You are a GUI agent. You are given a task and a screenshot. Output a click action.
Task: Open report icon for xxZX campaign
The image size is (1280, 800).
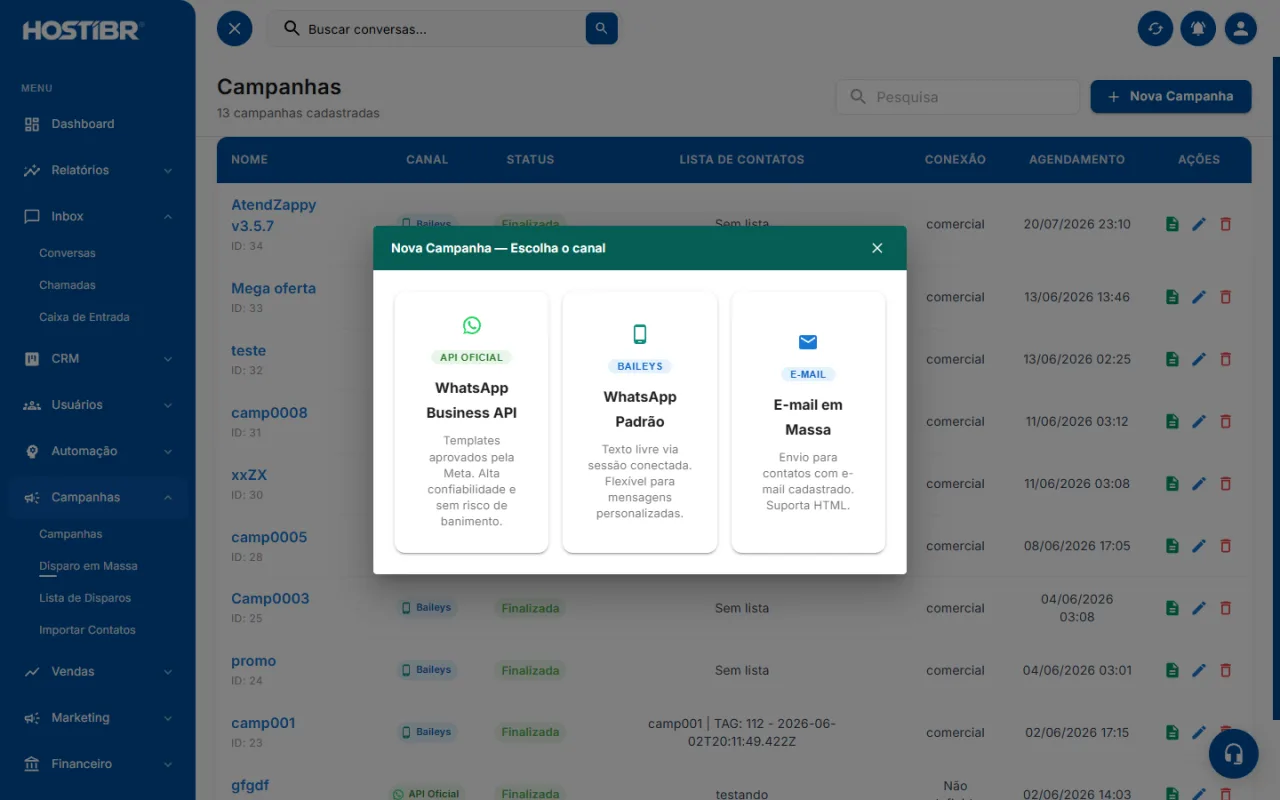pyautogui.click(x=1172, y=483)
